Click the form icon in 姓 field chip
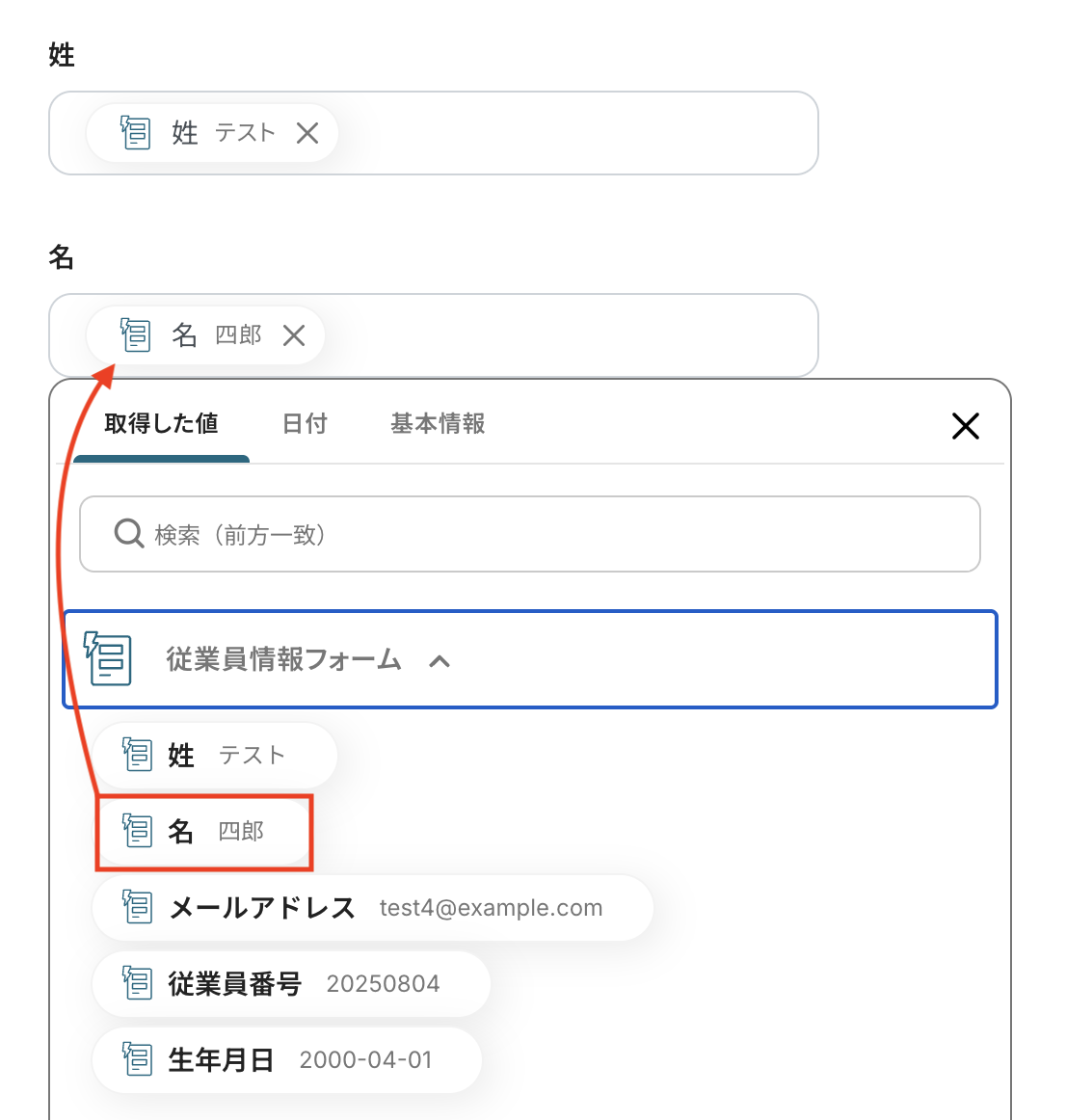Screen dimensions: 1066x1120 pos(135,132)
